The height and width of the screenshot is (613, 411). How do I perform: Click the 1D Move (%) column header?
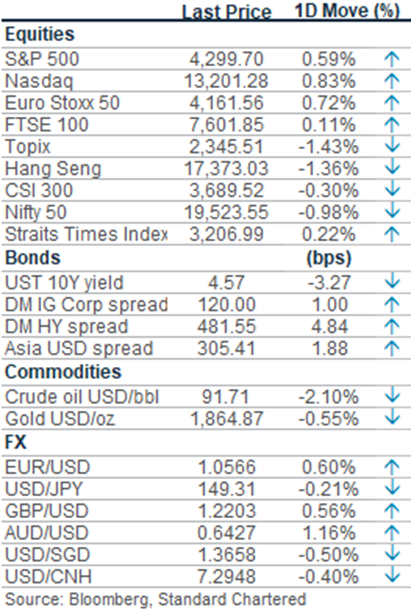tap(347, 11)
